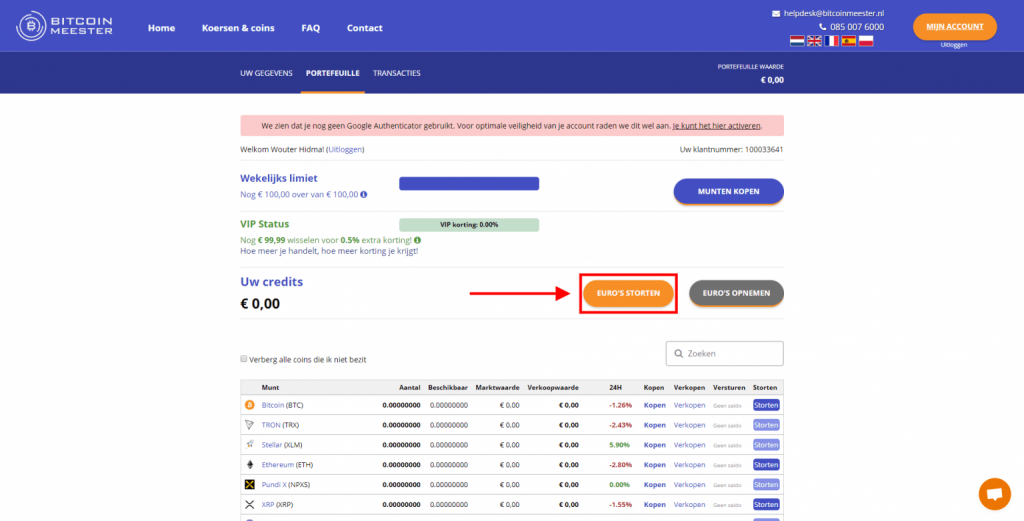
Task: Click the envelope icon beside helpdesk email
Action: (776, 14)
